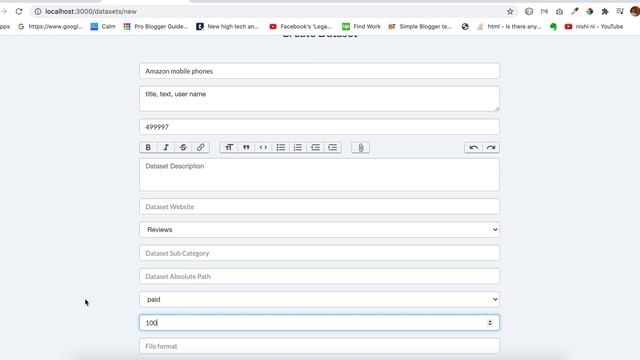Image resolution: width=640 pixels, height=360 pixels.
Task: Open the html - Is there any bookmark
Action: click(x=509, y=27)
